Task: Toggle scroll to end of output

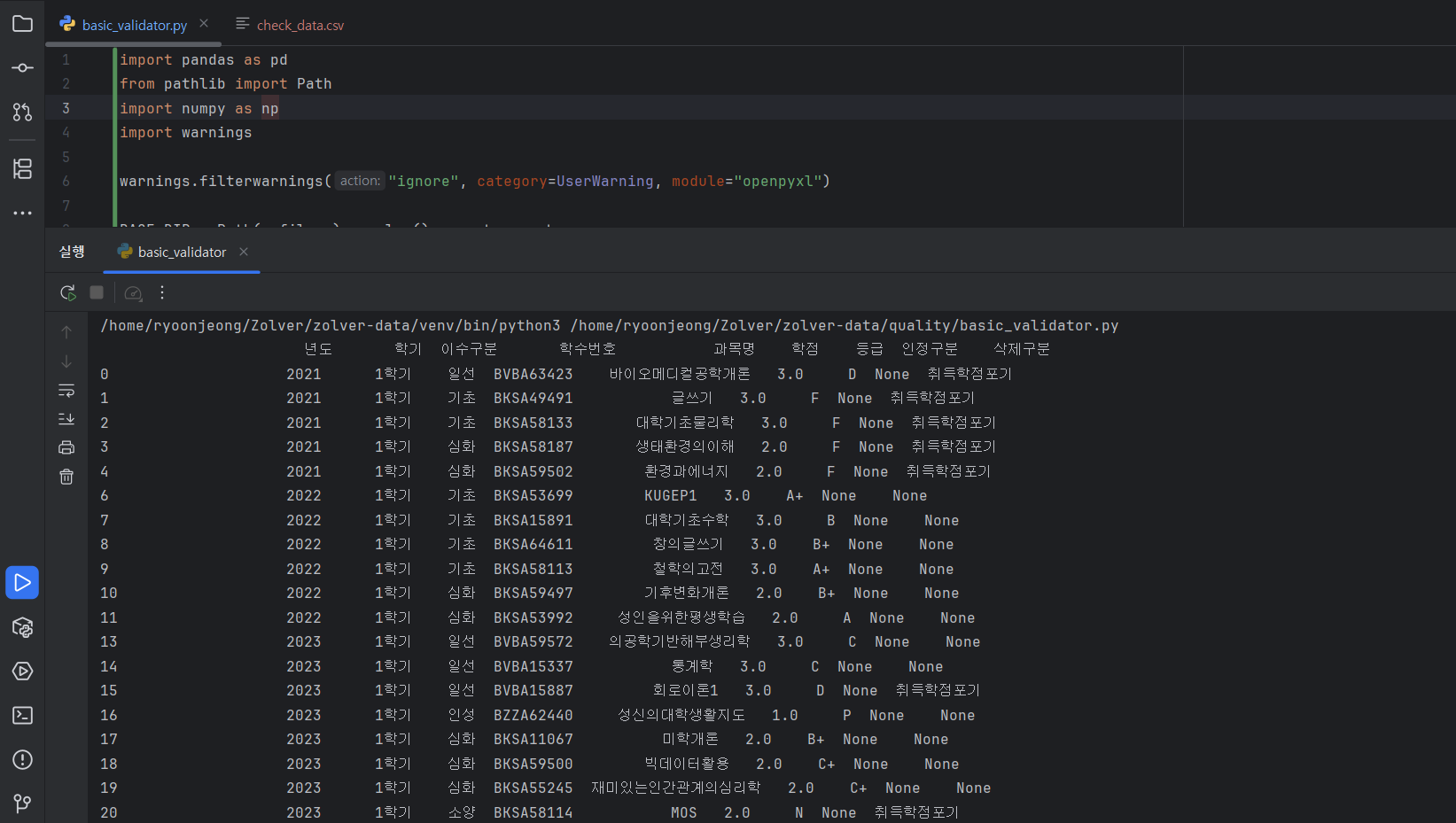Action: click(66, 419)
